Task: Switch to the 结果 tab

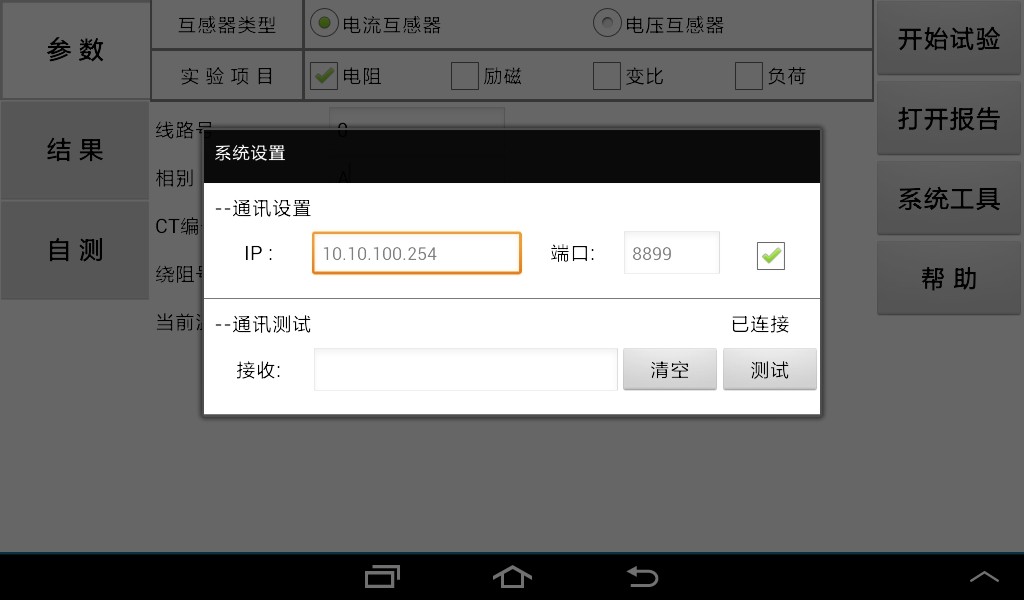Action: pyautogui.click(x=75, y=150)
